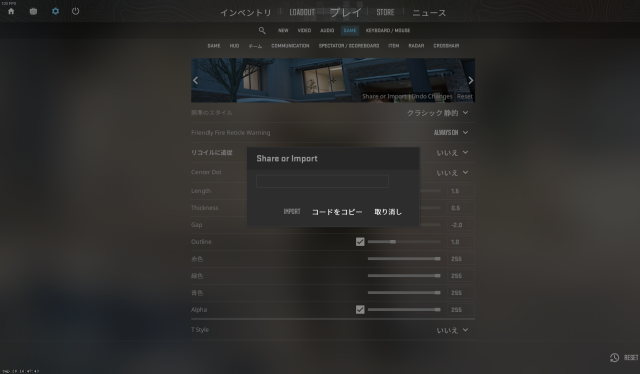Click コードをコピー to copy the code
The width and height of the screenshot is (640, 374).
[337, 212]
